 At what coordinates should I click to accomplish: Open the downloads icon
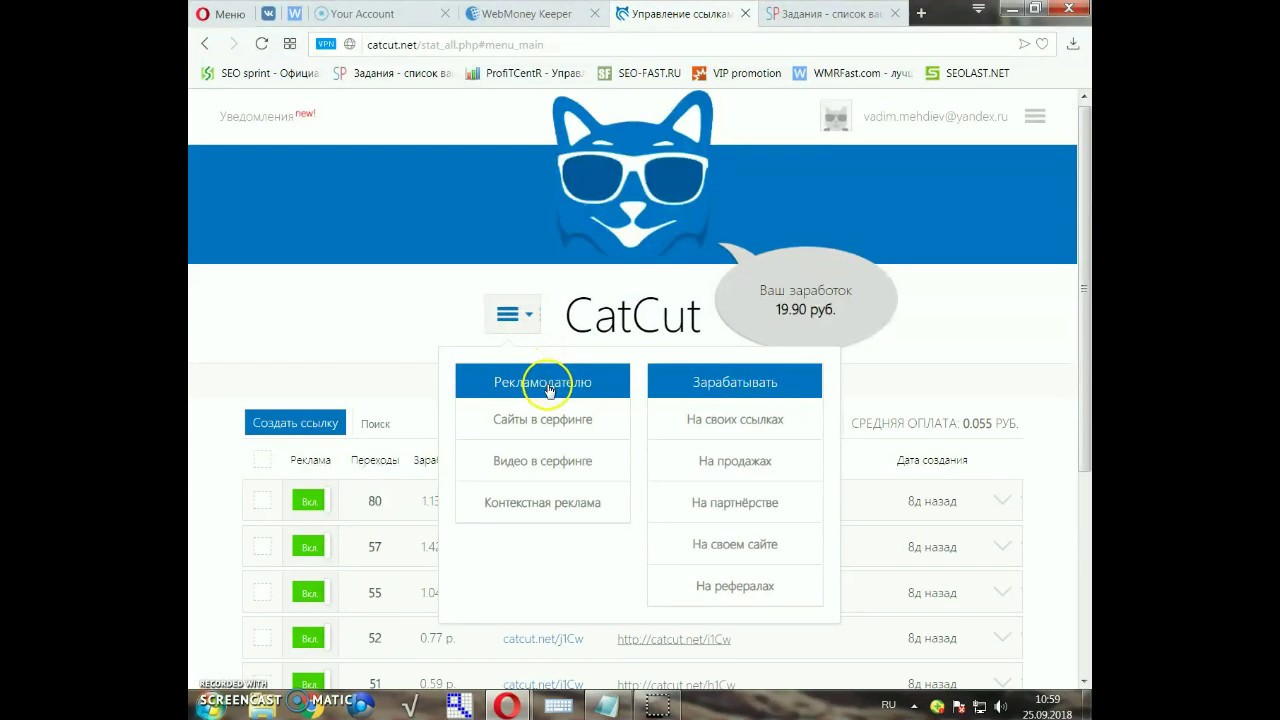(1073, 44)
